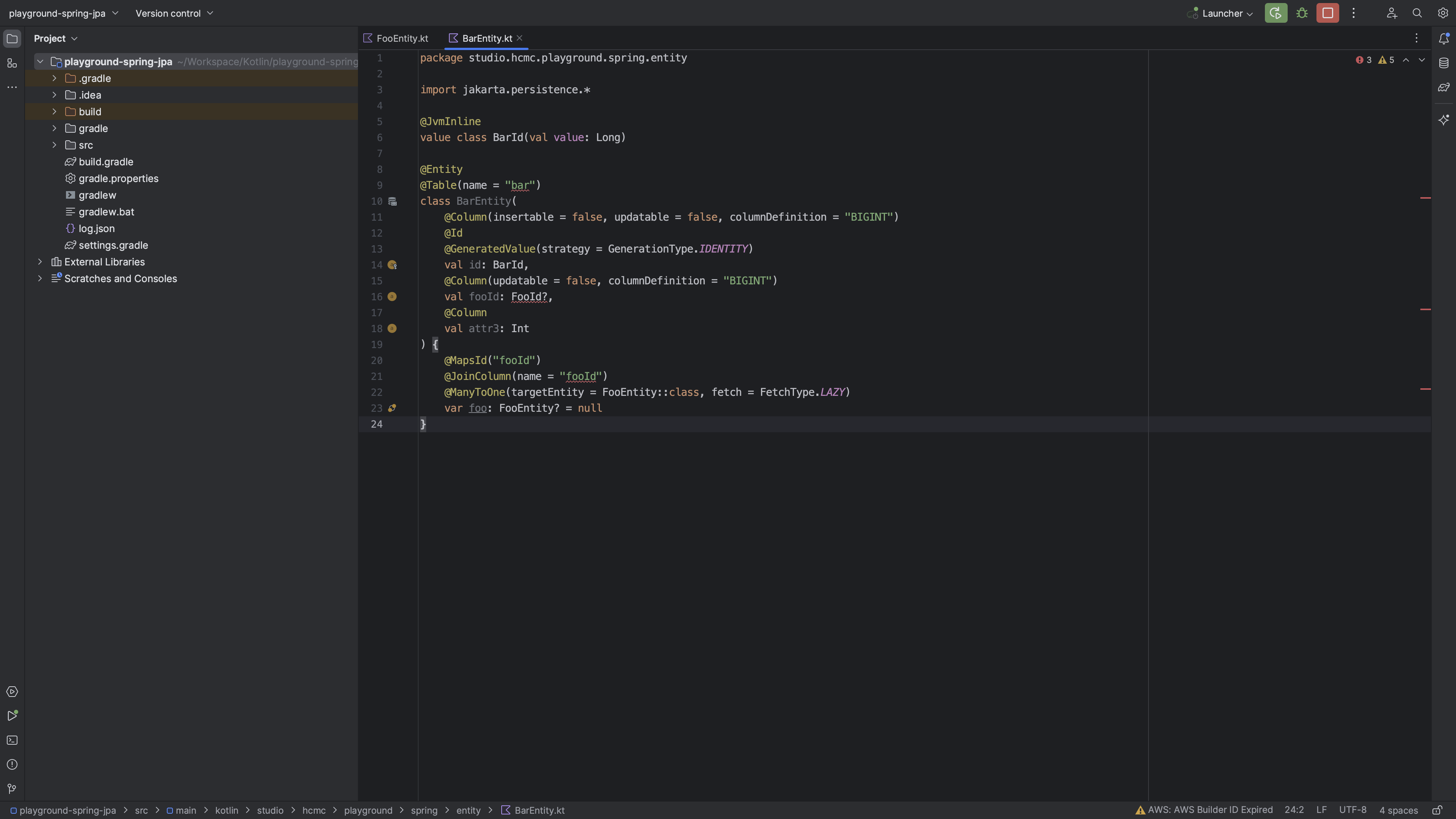Expand External Libraries node
This screenshot has height=819, width=1456.
click(39, 262)
